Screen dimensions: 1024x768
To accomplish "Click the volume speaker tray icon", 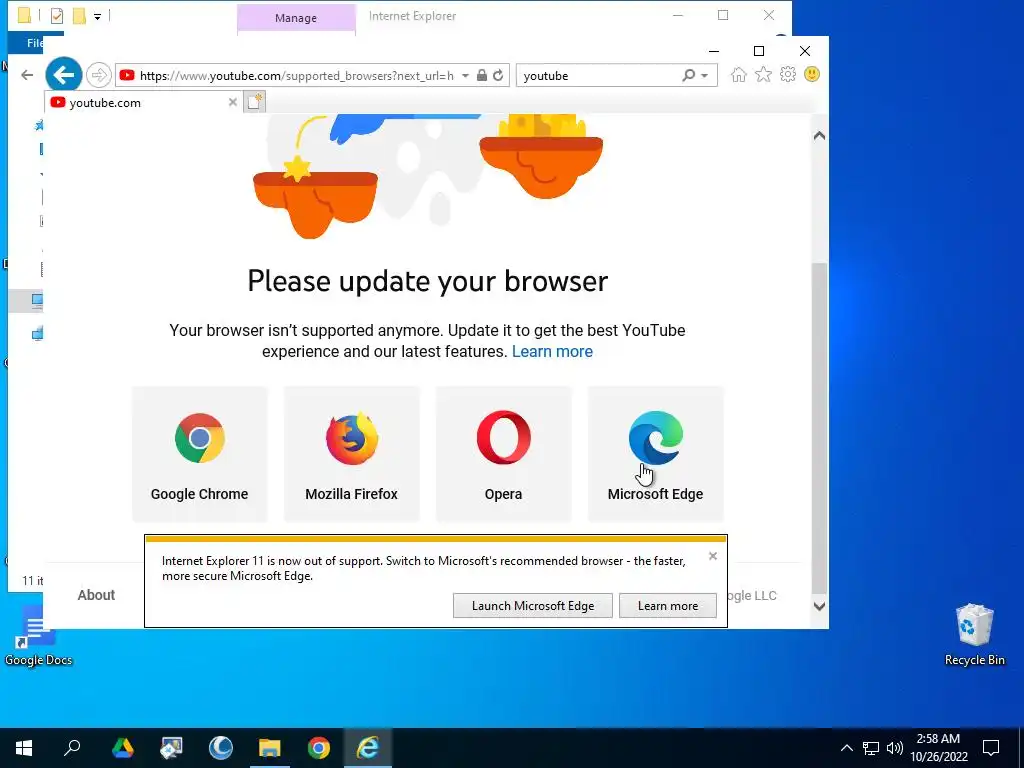I will tap(895, 748).
